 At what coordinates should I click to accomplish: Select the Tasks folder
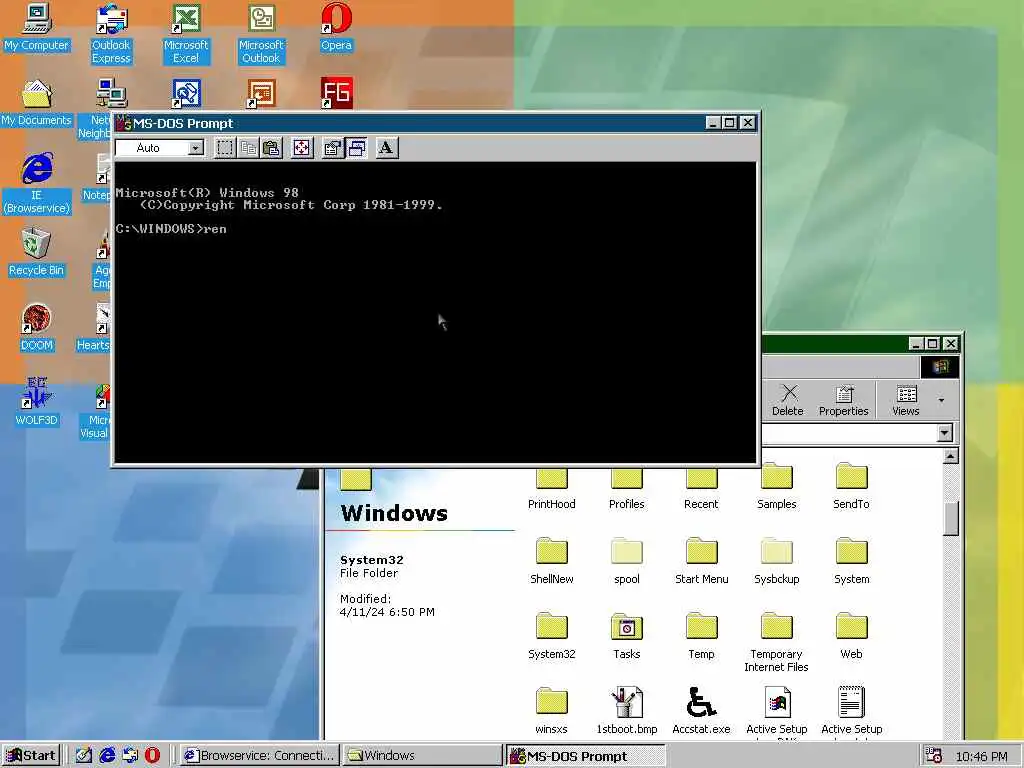(x=626, y=637)
